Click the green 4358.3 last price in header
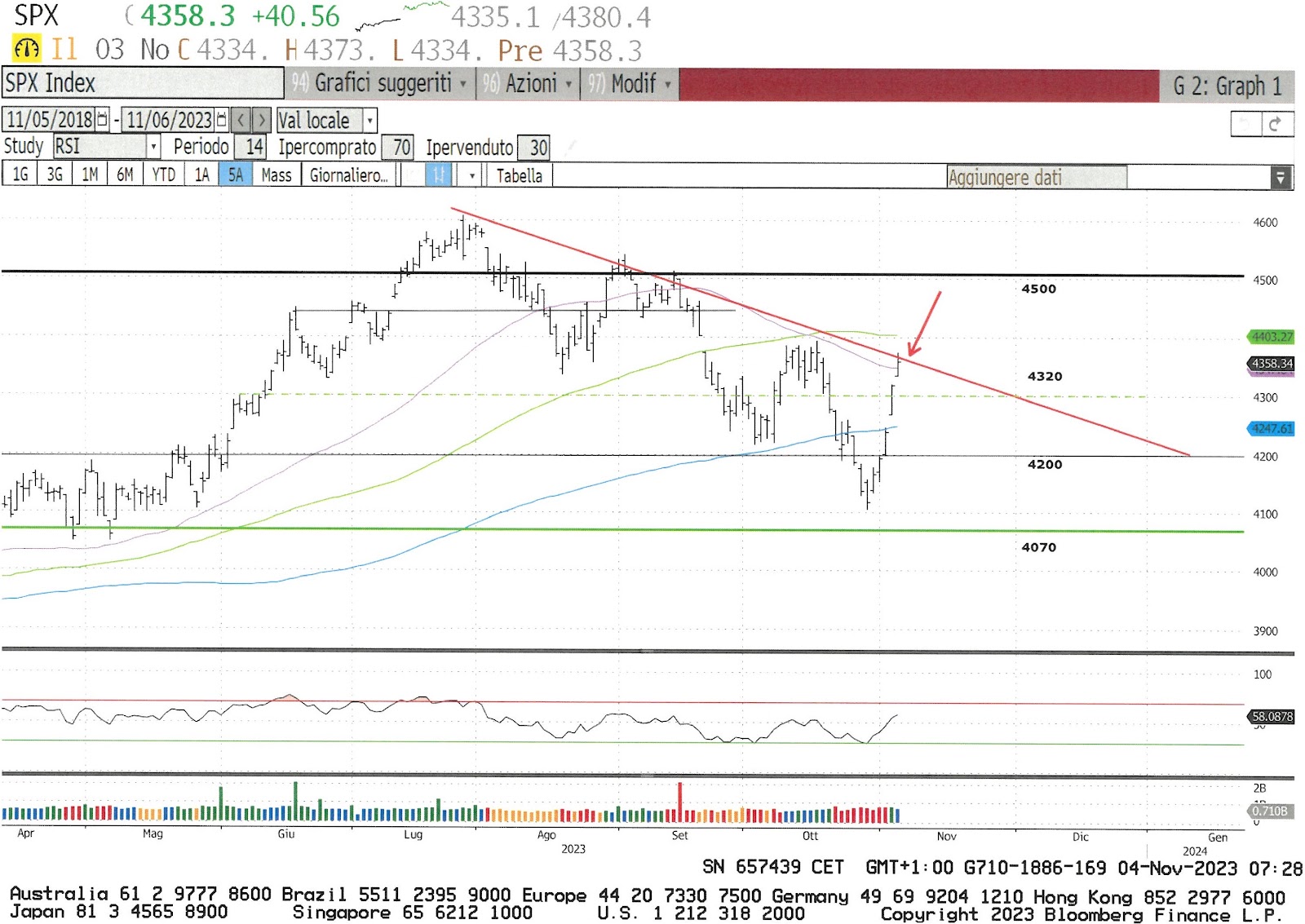Image resolution: width=1305 pixels, height=924 pixels. pos(188,15)
